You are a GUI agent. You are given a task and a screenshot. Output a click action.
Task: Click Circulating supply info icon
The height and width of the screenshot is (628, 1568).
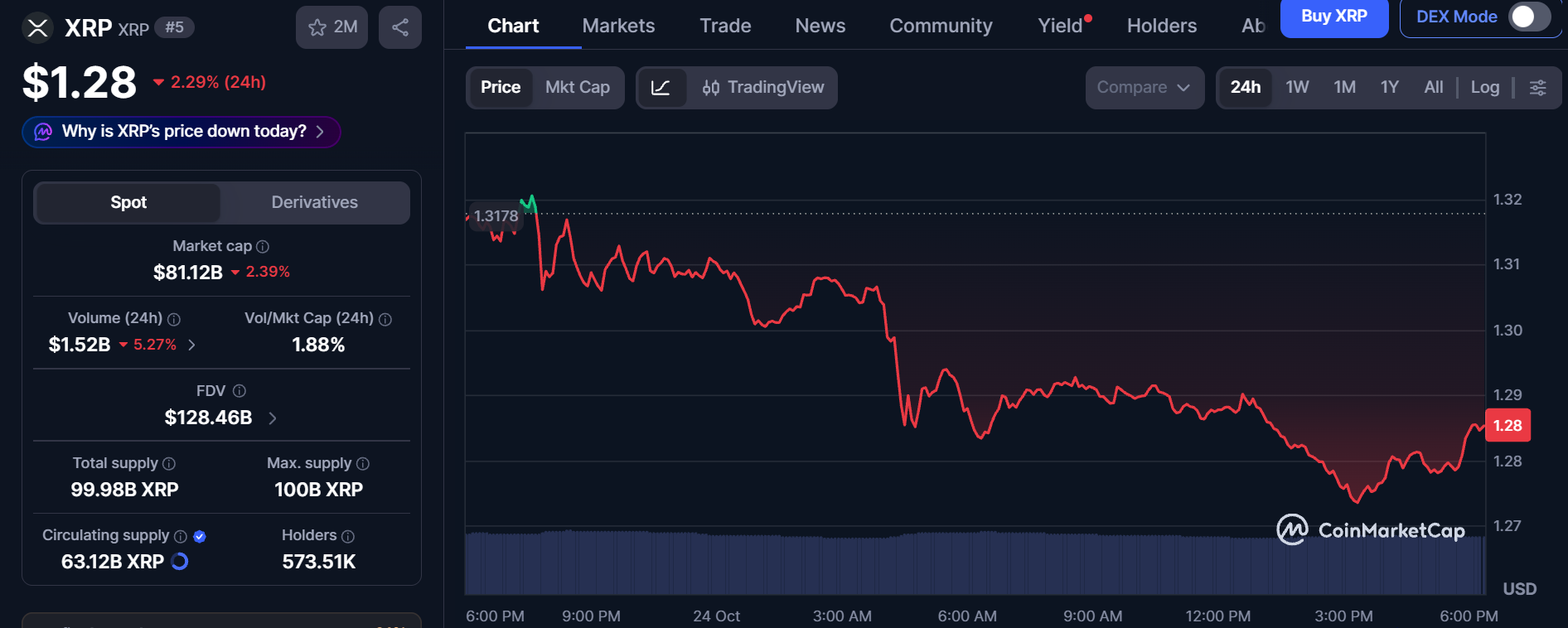point(181,536)
